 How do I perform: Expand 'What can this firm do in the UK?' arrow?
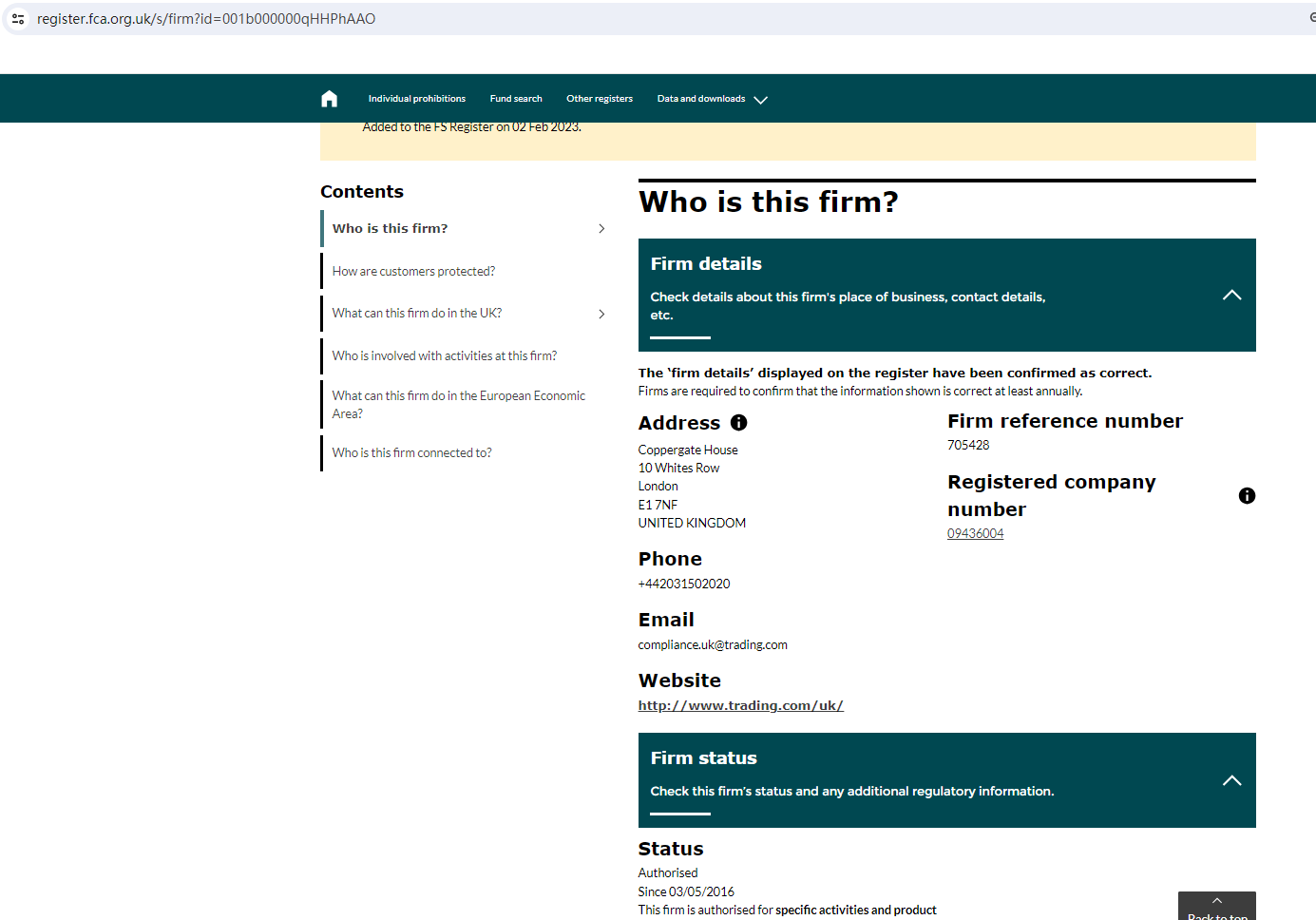point(601,314)
